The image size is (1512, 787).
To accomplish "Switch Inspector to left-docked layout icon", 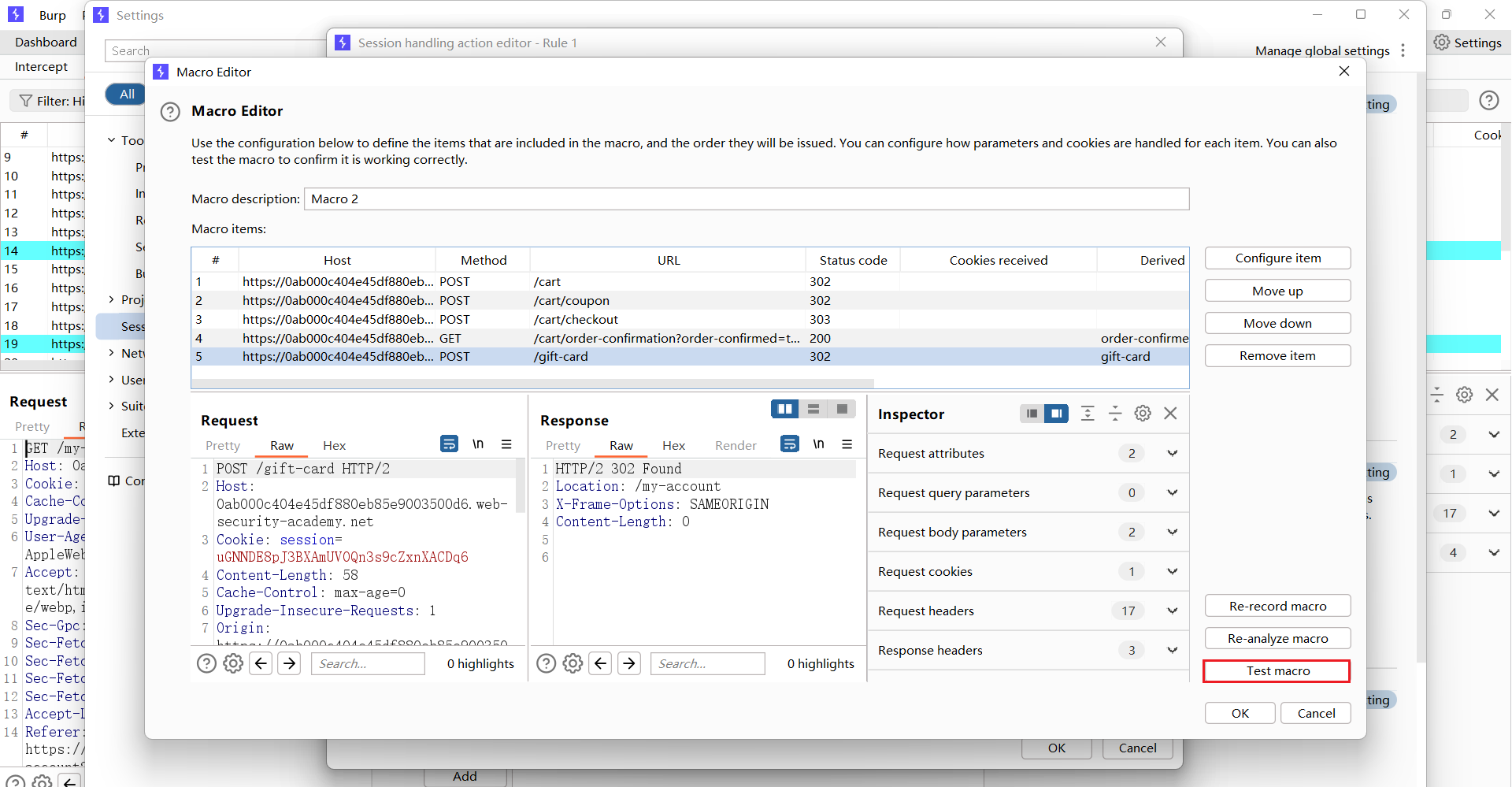I will (1032, 414).
